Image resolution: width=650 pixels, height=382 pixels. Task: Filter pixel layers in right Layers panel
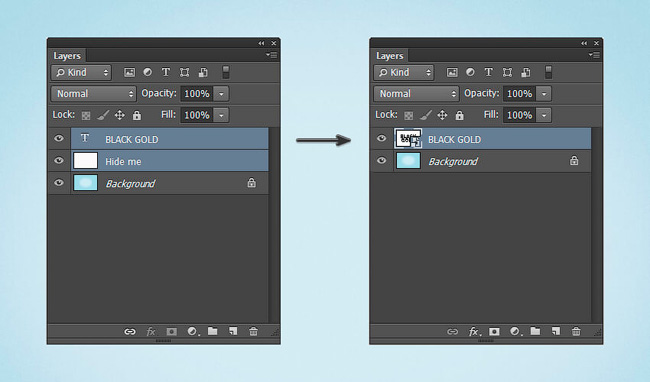coord(452,73)
